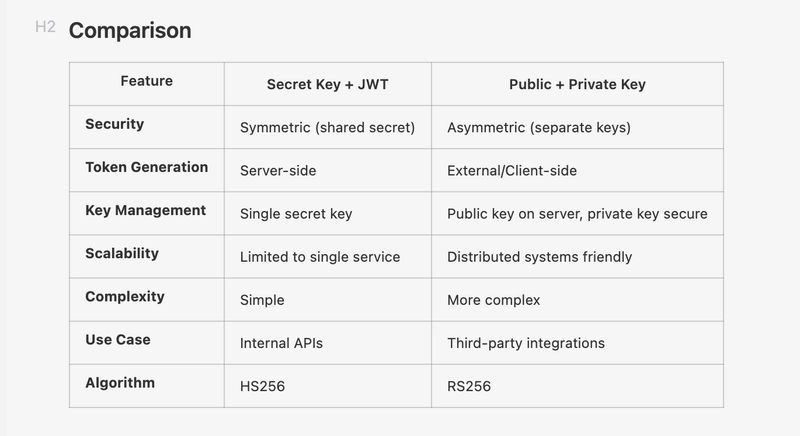Click the Symmetric (shared secret) cell
This screenshot has height=436, width=800.
pos(328,127)
